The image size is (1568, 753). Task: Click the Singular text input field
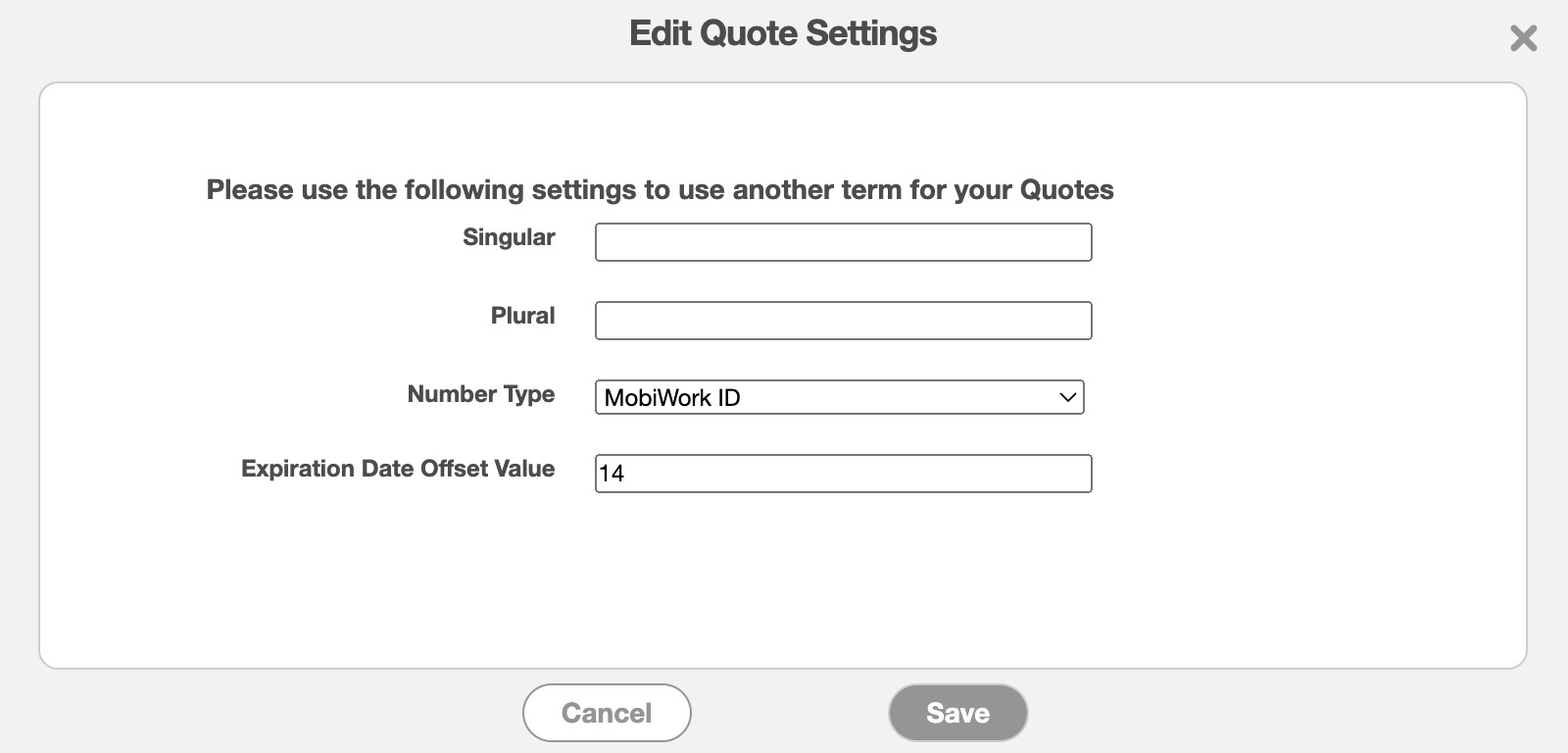tap(843, 242)
